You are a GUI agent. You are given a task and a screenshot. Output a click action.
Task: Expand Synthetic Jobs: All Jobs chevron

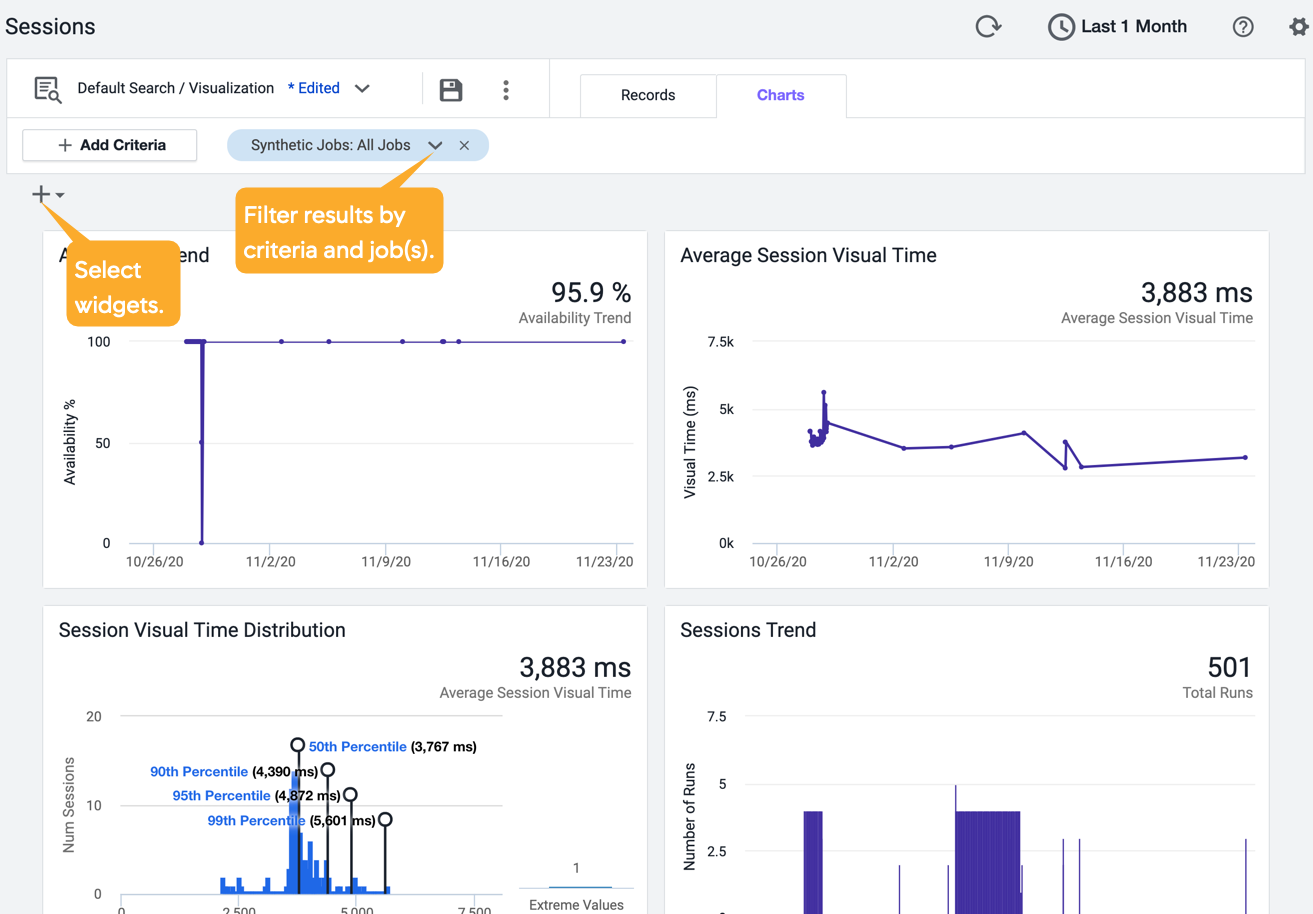click(435, 145)
